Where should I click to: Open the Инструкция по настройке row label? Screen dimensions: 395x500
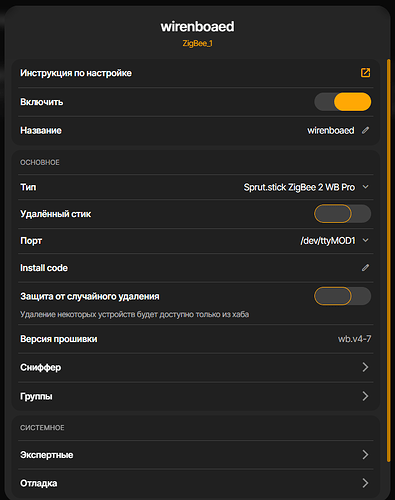click(x=76, y=73)
